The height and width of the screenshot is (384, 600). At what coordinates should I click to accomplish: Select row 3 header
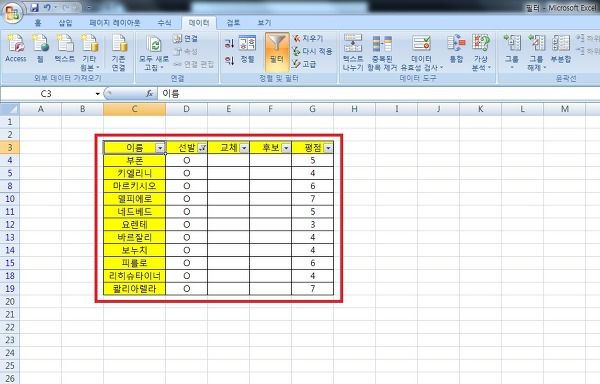(x=10, y=148)
